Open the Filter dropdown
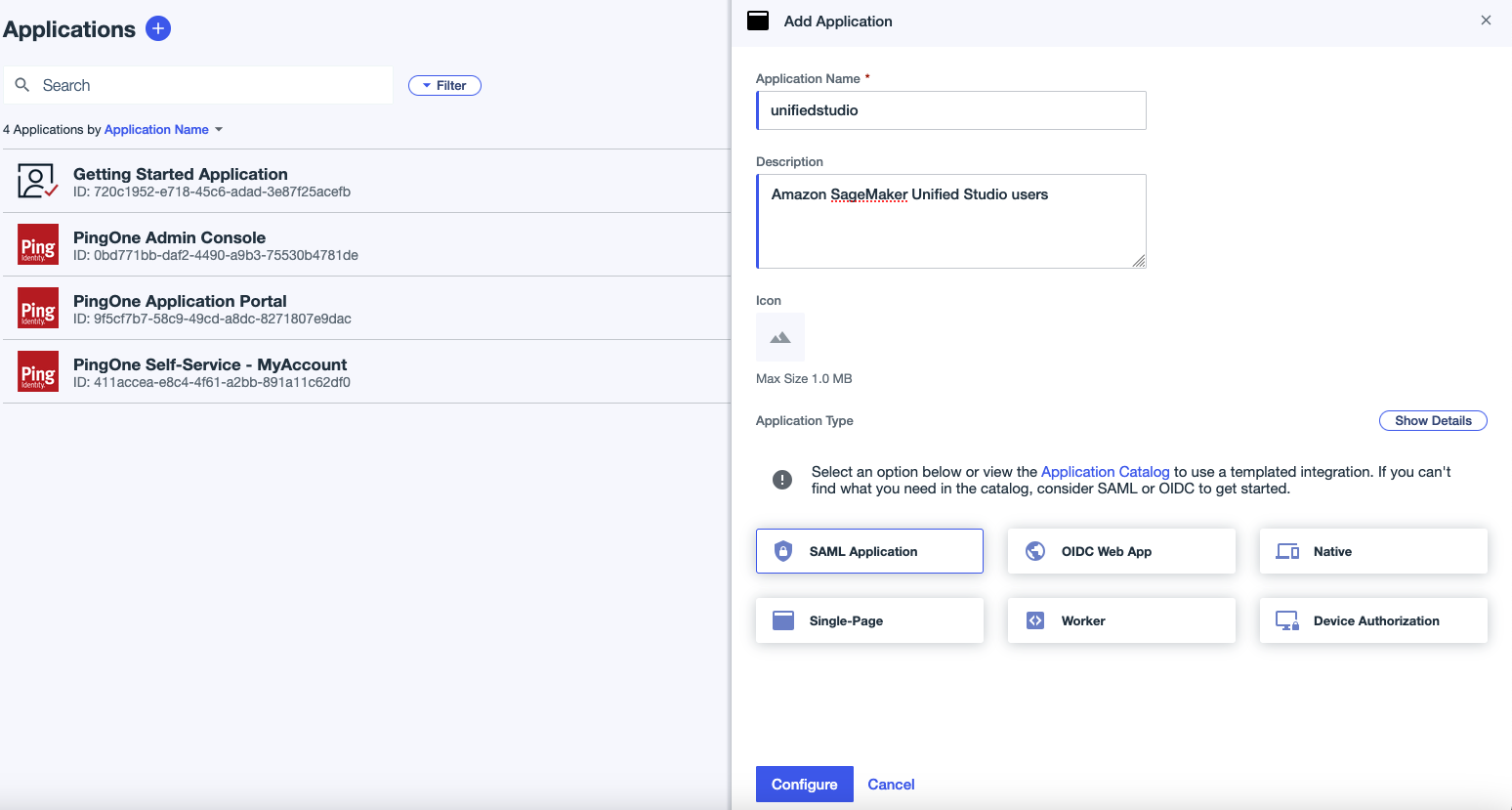Screen dimensions: 1512x810 click(x=444, y=85)
